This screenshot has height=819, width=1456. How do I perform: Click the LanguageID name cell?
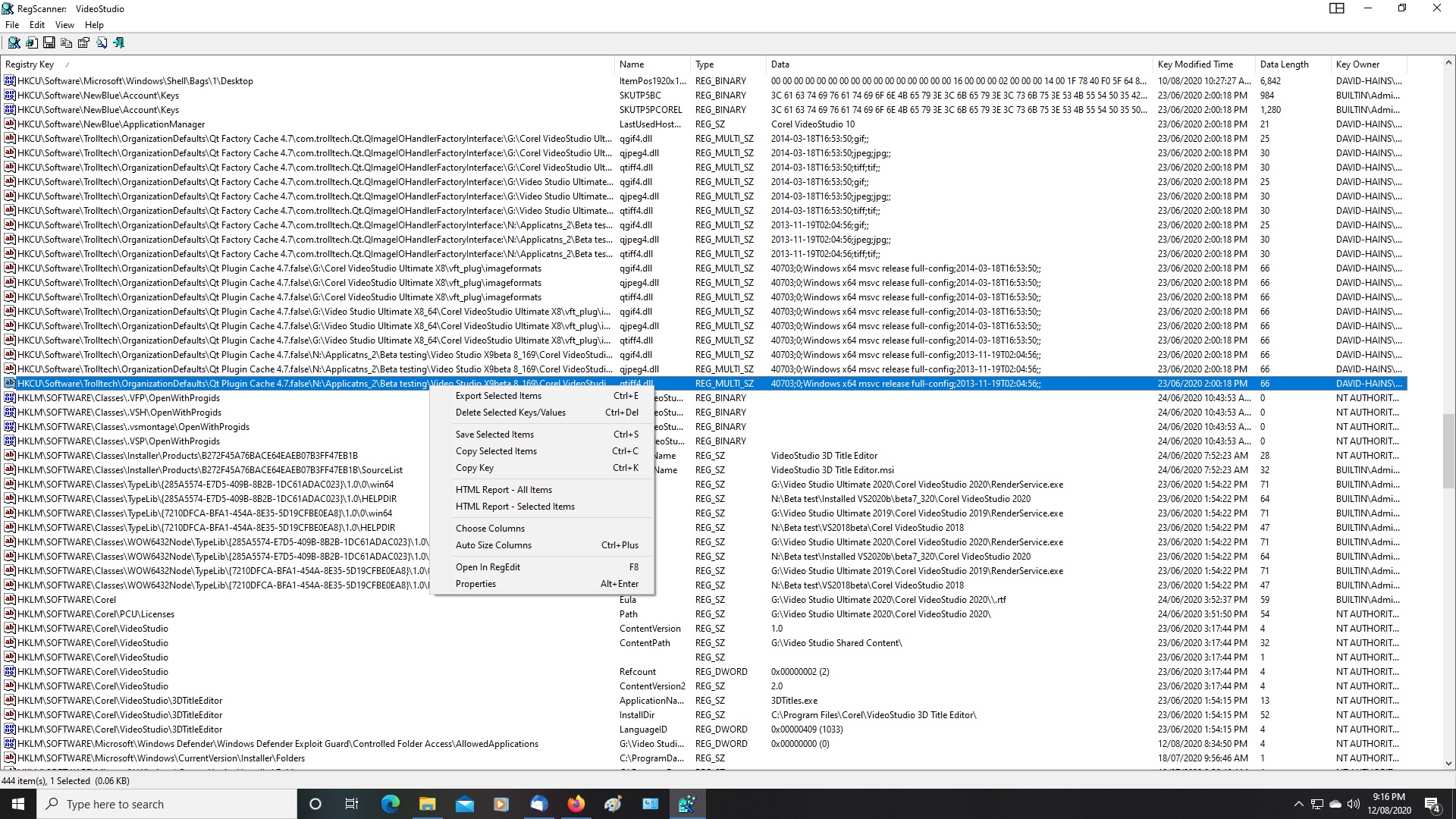coord(643,730)
